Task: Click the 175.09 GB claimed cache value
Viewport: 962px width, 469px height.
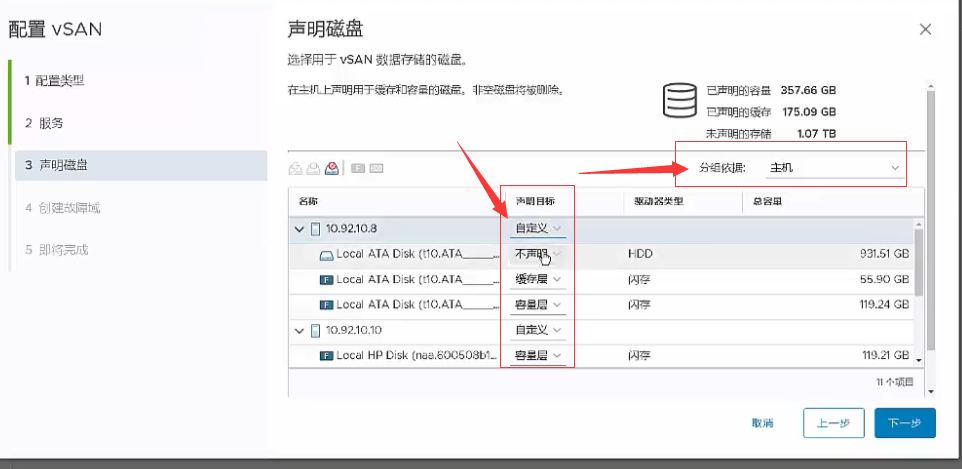Action: pyautogui.click(x=809, y=112)
